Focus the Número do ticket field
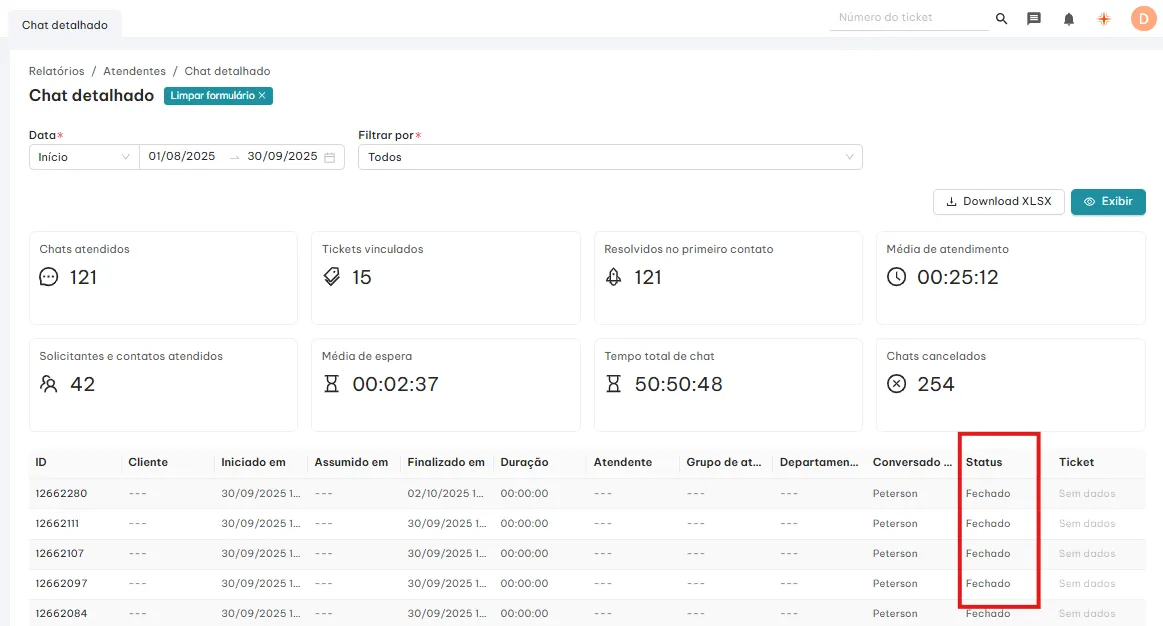 coord(908,18)
